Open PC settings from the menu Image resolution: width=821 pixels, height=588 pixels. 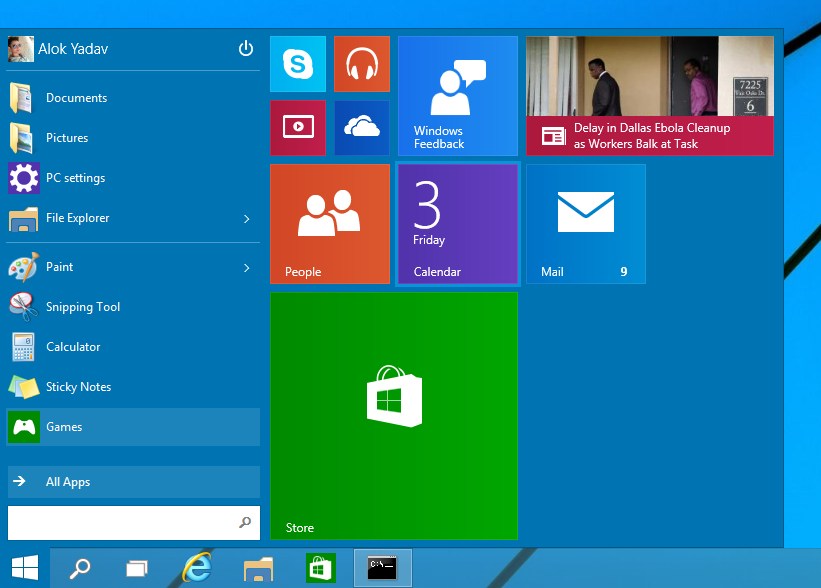coord(75,178)
